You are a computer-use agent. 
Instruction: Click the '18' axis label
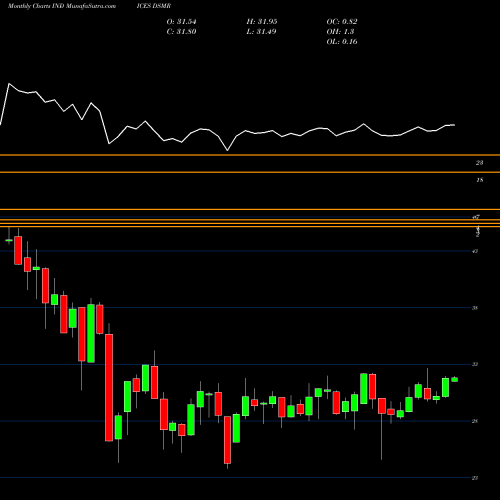480,180
